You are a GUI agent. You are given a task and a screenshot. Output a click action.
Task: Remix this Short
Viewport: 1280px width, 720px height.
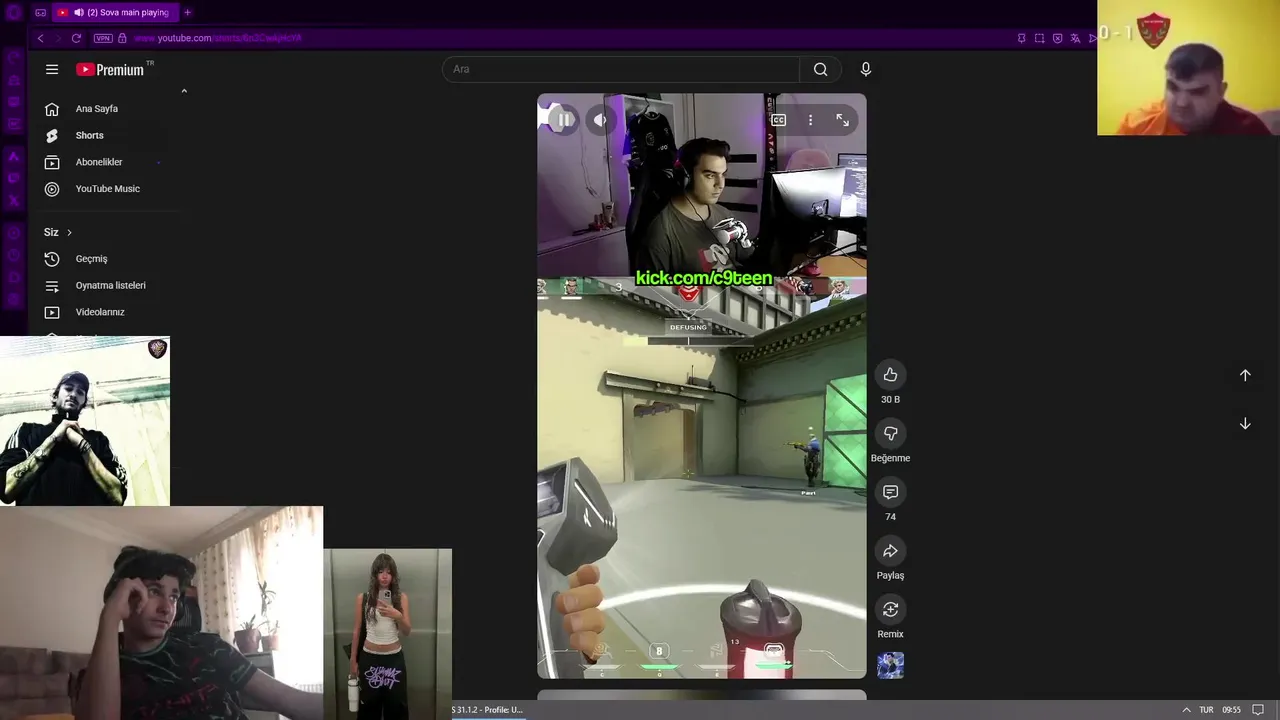tap(890, 609)
